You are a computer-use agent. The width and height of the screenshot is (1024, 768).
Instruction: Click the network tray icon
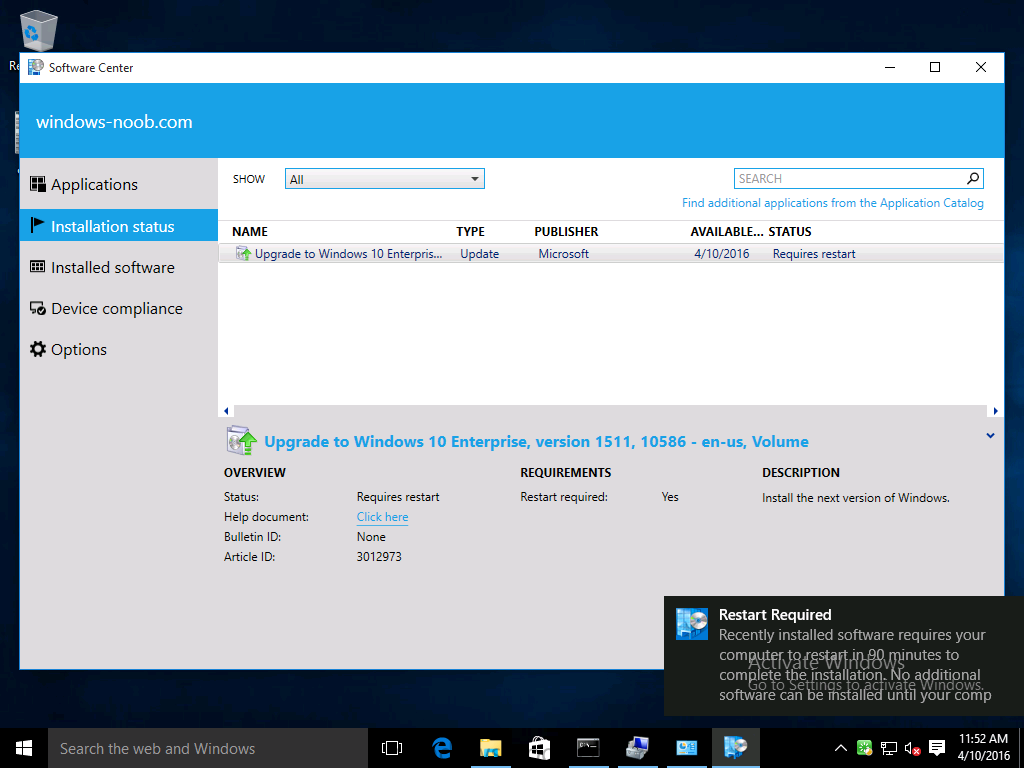point(888,748)
